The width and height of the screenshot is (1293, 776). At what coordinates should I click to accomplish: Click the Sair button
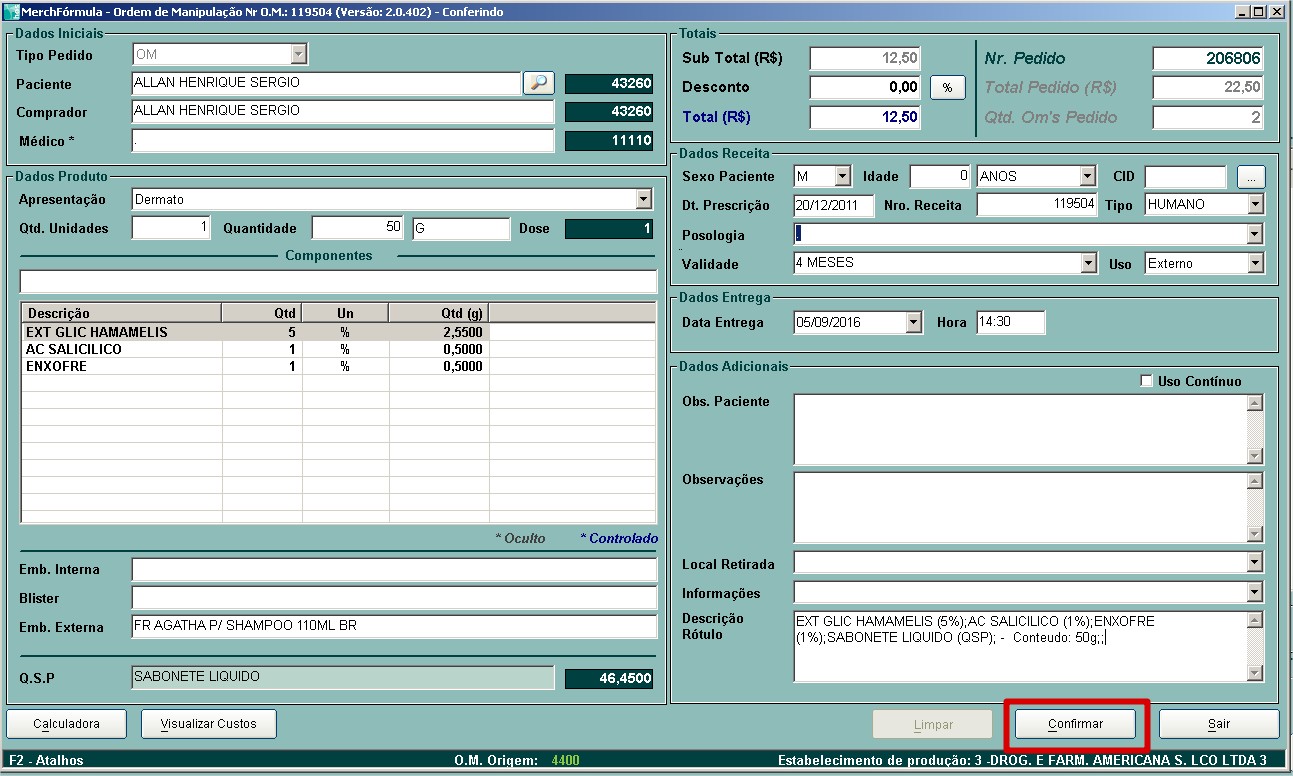[1218, 724]
